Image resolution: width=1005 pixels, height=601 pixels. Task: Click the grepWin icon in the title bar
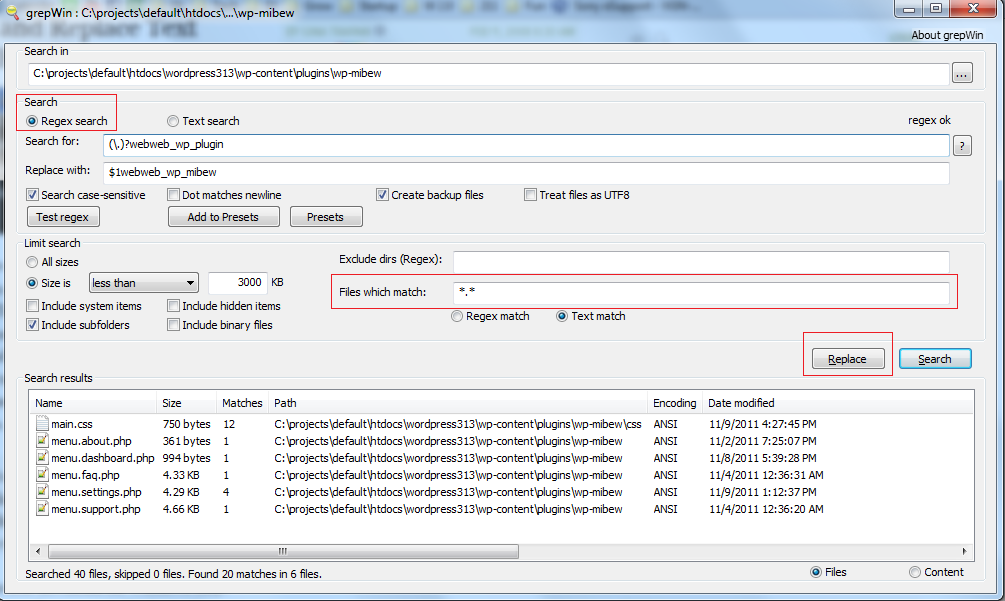(x=13, y=12)
